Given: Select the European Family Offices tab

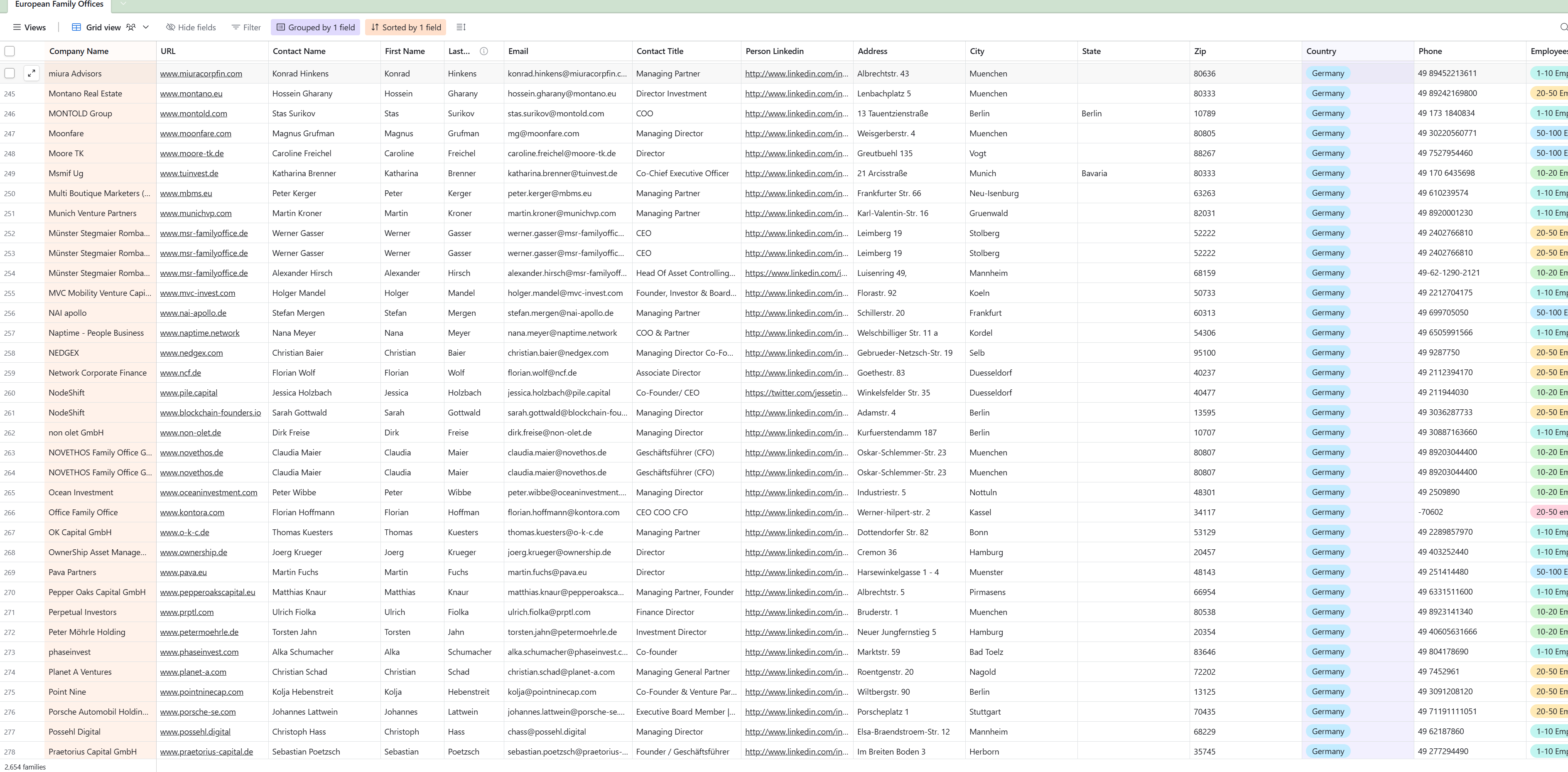Looking at the screenshot, I should click(59, 4).
